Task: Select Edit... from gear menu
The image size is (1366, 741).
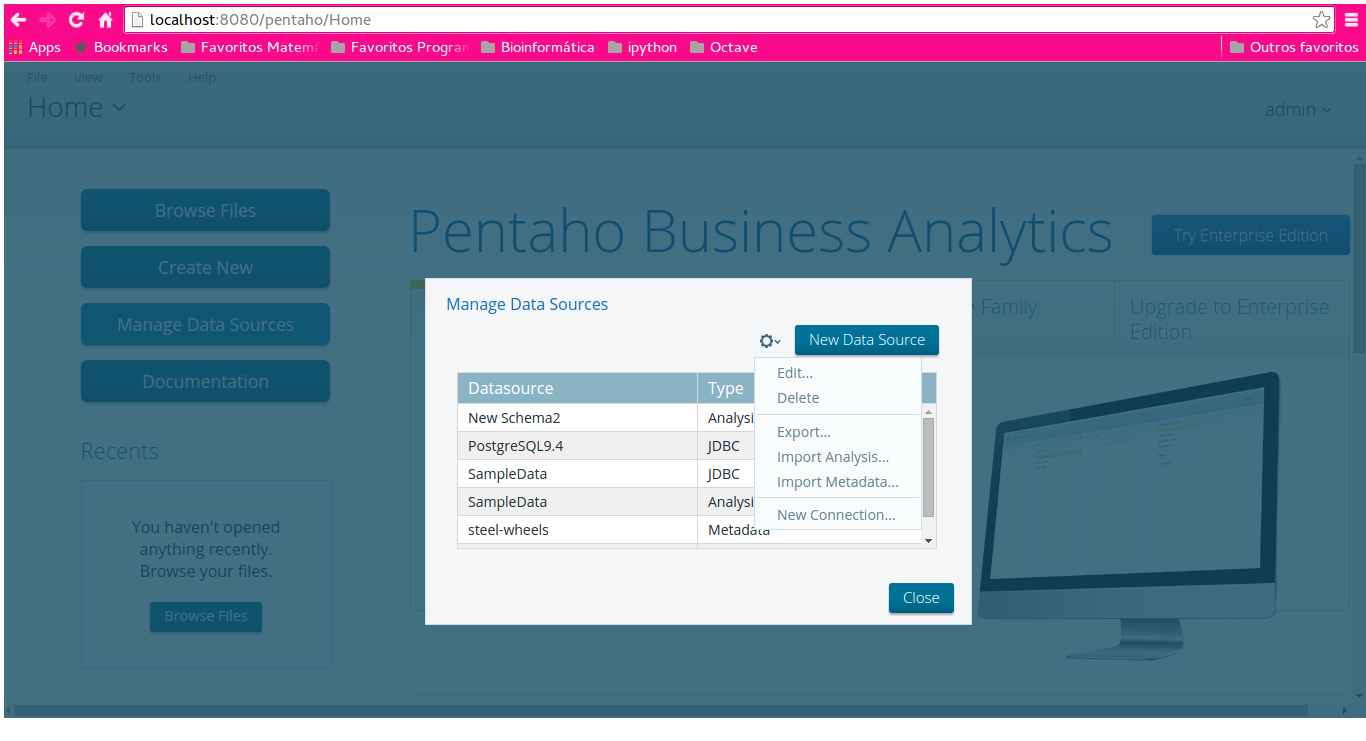Action: (x=795, y=373)
